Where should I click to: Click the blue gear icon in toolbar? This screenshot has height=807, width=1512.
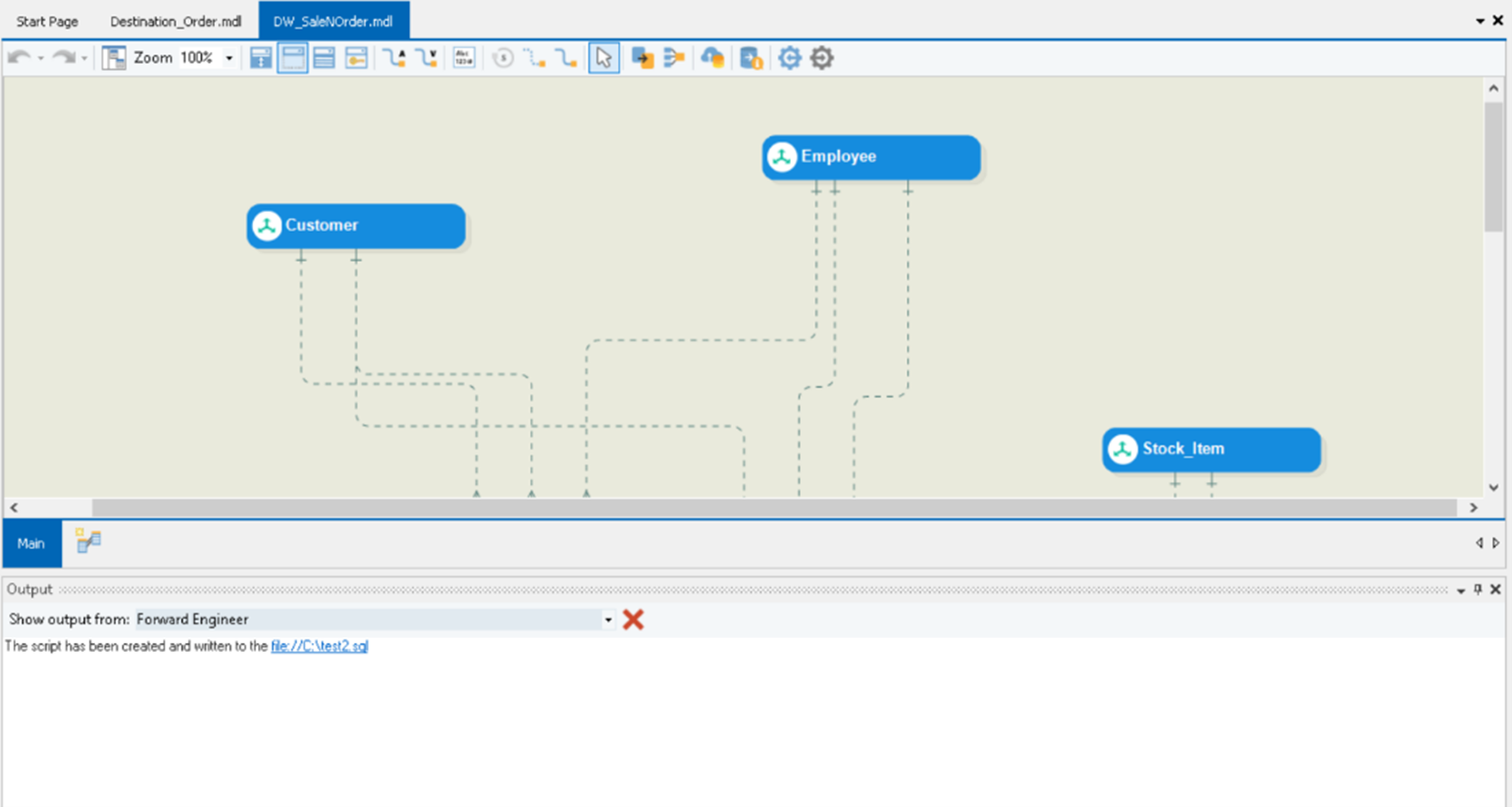click(x=789, y=58)
